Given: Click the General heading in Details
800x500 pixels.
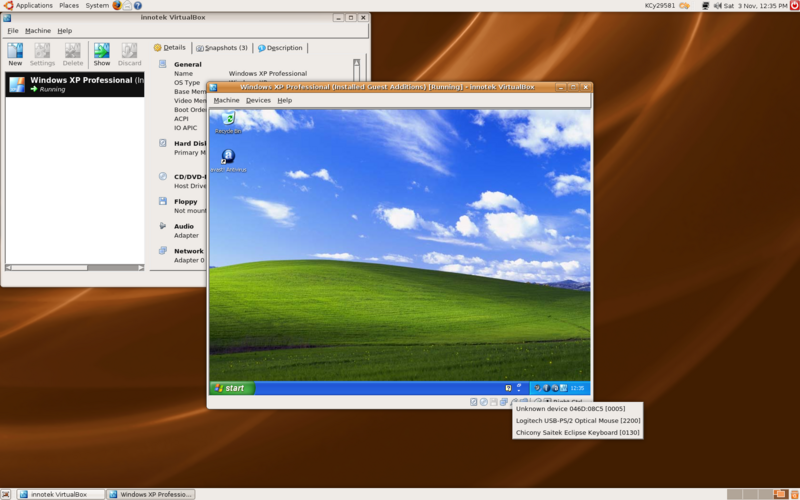Looking at the screenshot, I should pyautogui.click(x=188, y=64).
